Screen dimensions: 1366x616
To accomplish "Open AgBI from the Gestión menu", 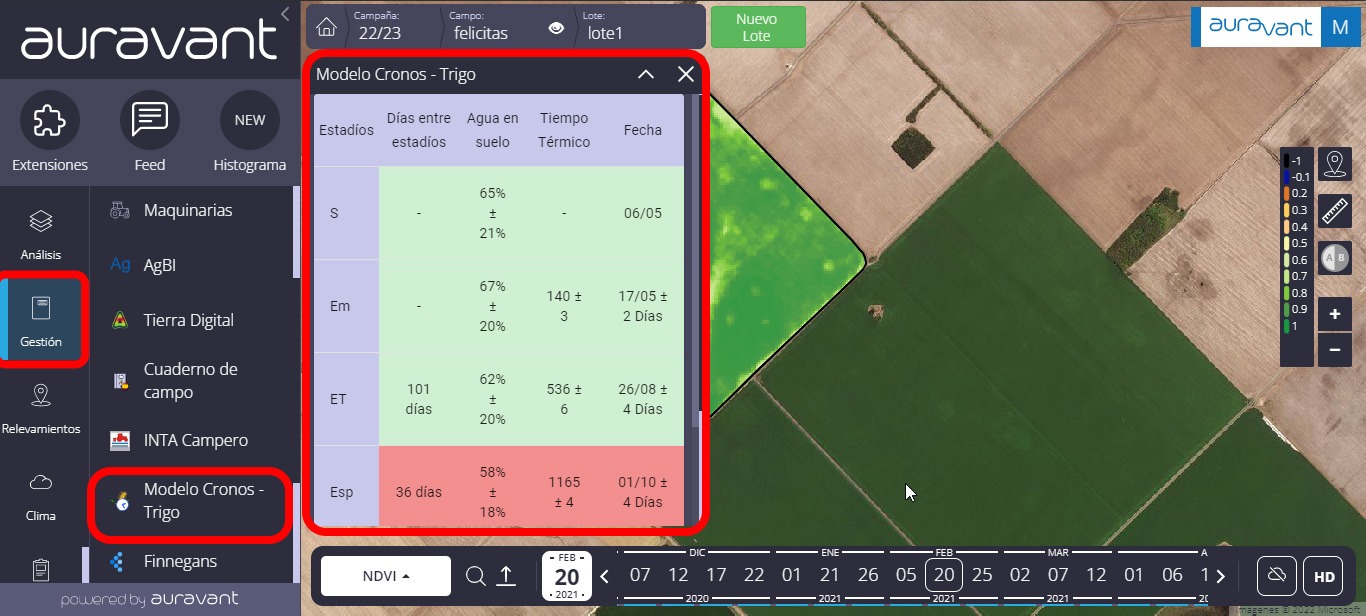I will coord(160,265).
